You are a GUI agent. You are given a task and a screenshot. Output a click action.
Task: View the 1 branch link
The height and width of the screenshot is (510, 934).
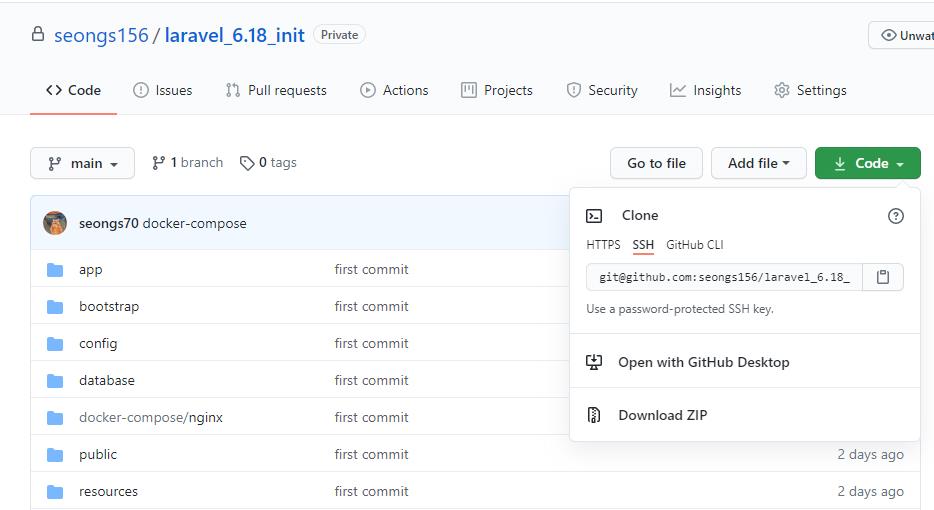tap(188, 163)
